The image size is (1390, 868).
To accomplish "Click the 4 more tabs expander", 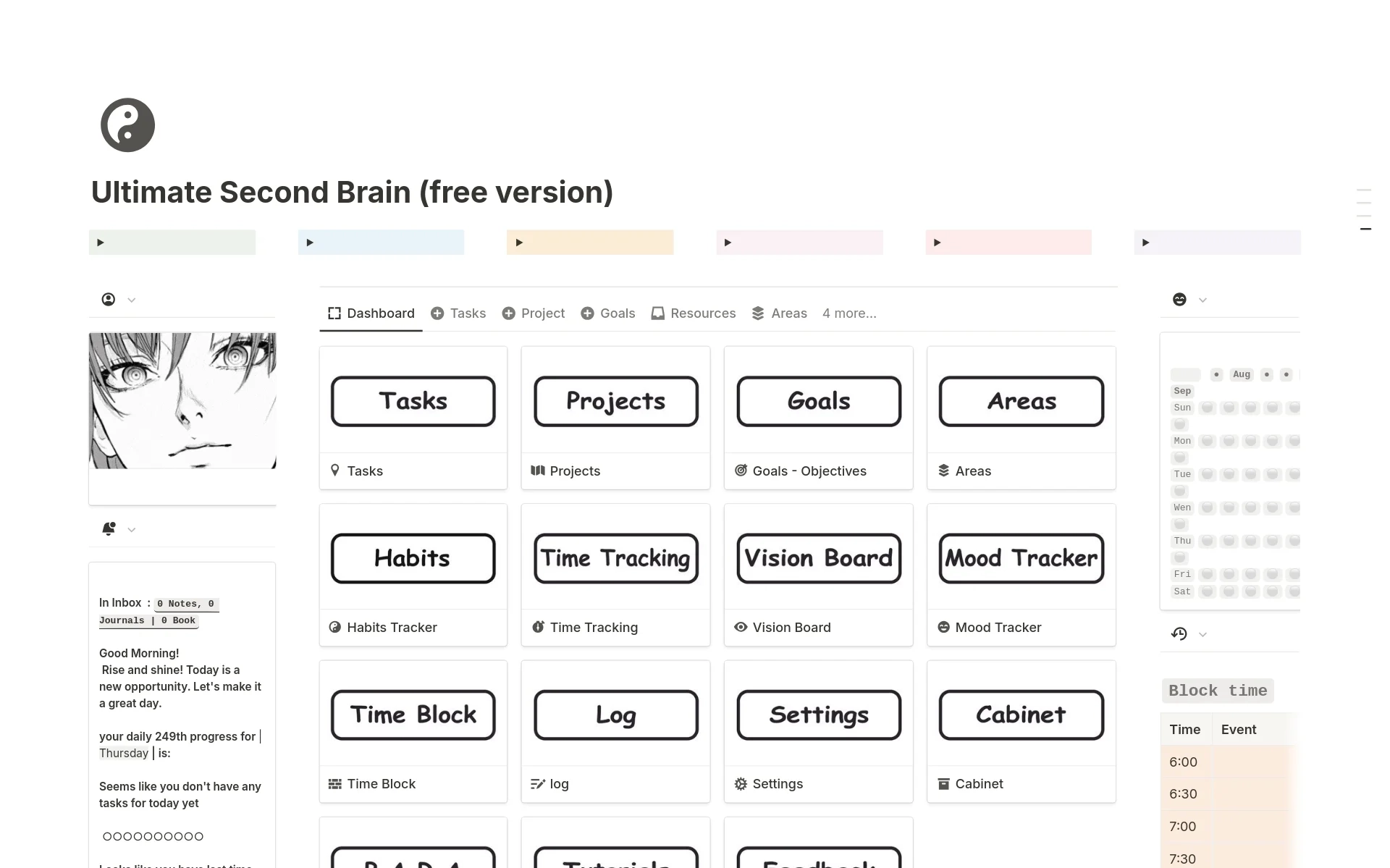I will (x=848, y=313).
